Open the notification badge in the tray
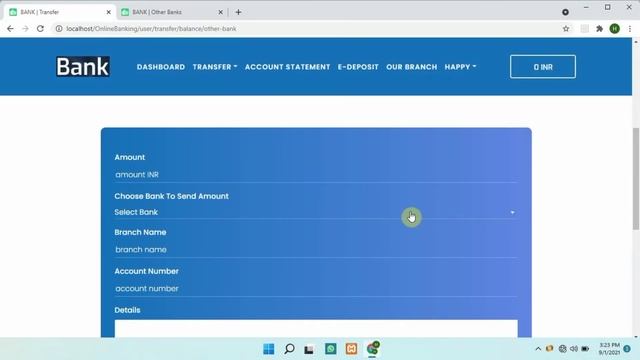The width and height of the screenshot is (640, 360). click(627, 349)
